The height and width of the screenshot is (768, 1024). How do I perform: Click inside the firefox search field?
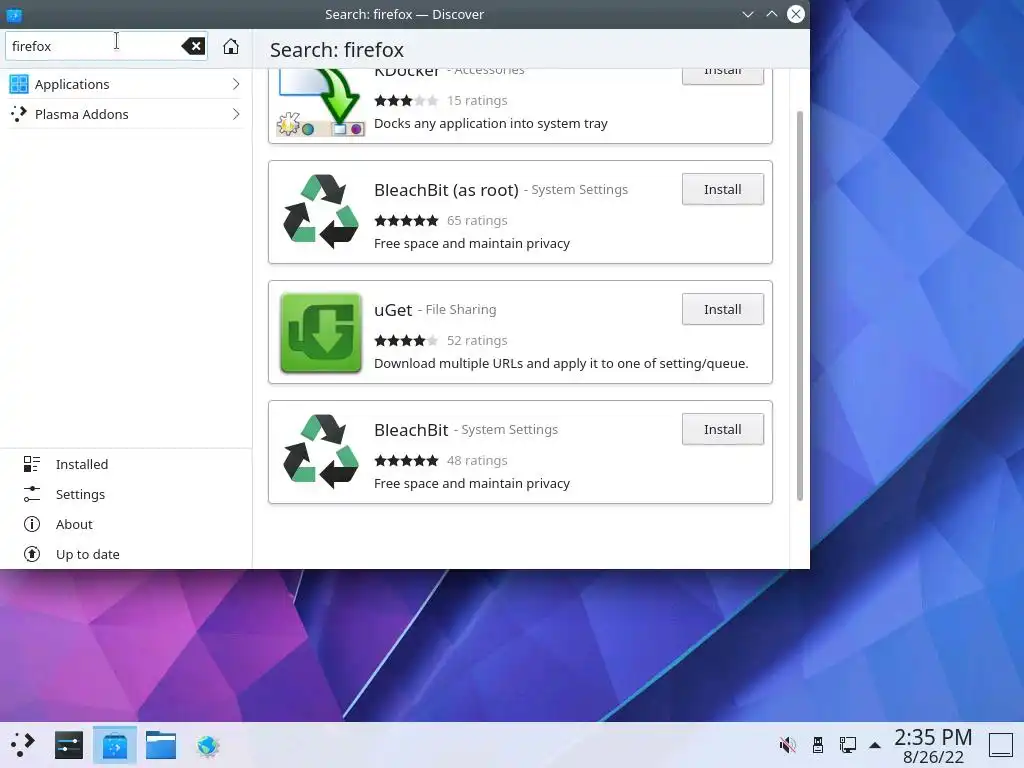click(x=106, y=46)
